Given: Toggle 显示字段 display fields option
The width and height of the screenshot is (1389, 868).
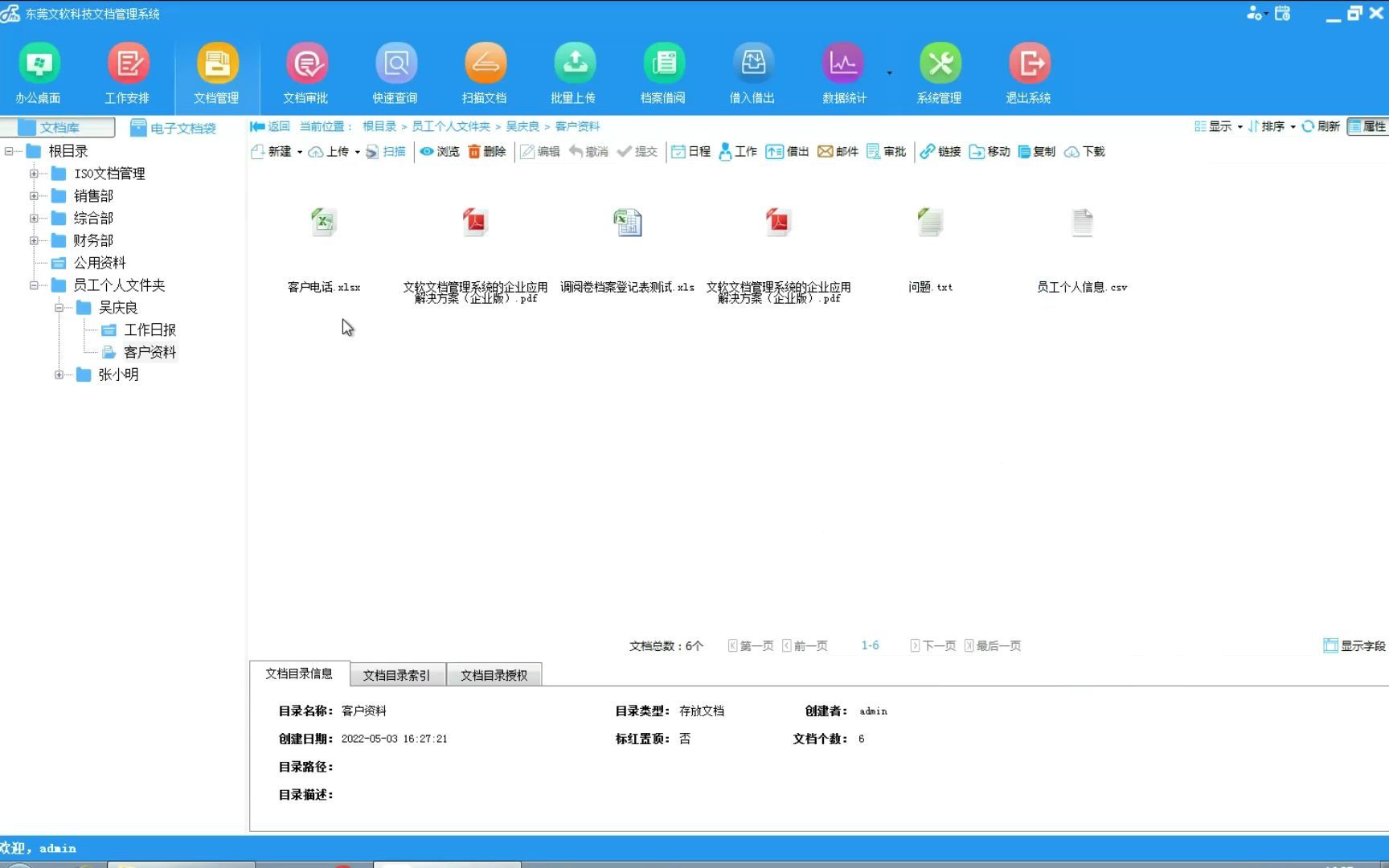Looking at the screenshot, I should (x=1354, y=645).
